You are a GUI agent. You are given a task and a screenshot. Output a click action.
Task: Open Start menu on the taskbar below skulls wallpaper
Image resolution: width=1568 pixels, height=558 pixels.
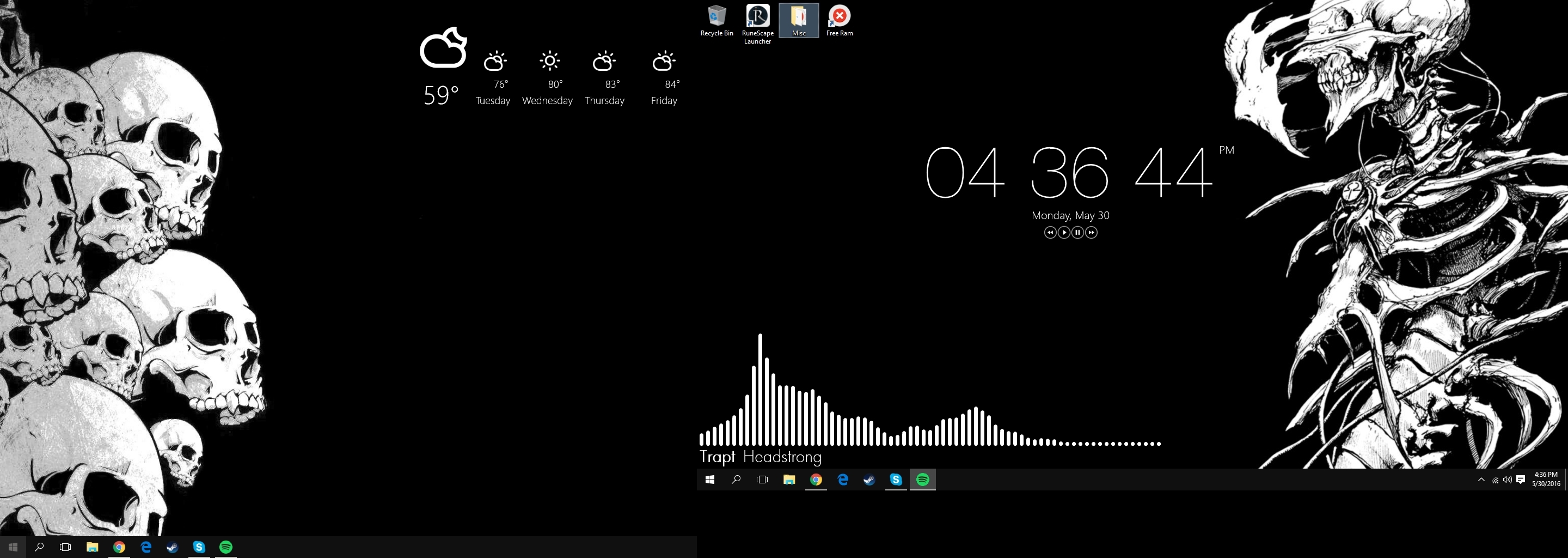13,547
